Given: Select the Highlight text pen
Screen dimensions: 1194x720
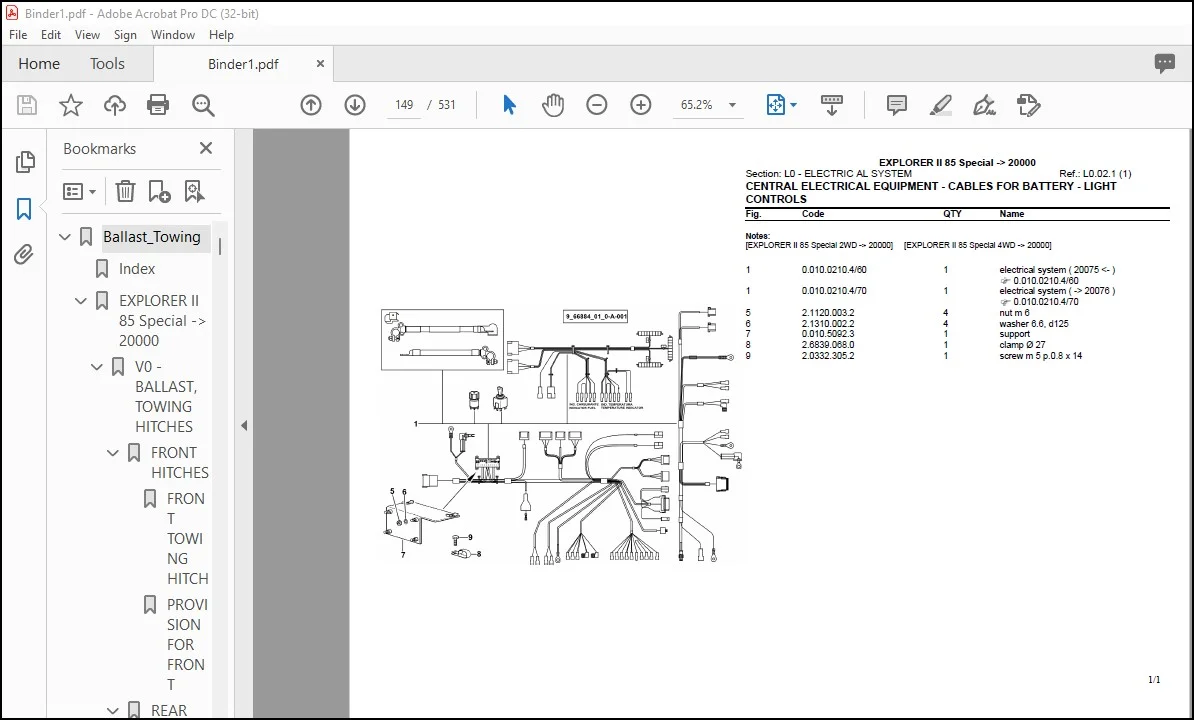Looking at the screenshot, I should click(940, 105).
